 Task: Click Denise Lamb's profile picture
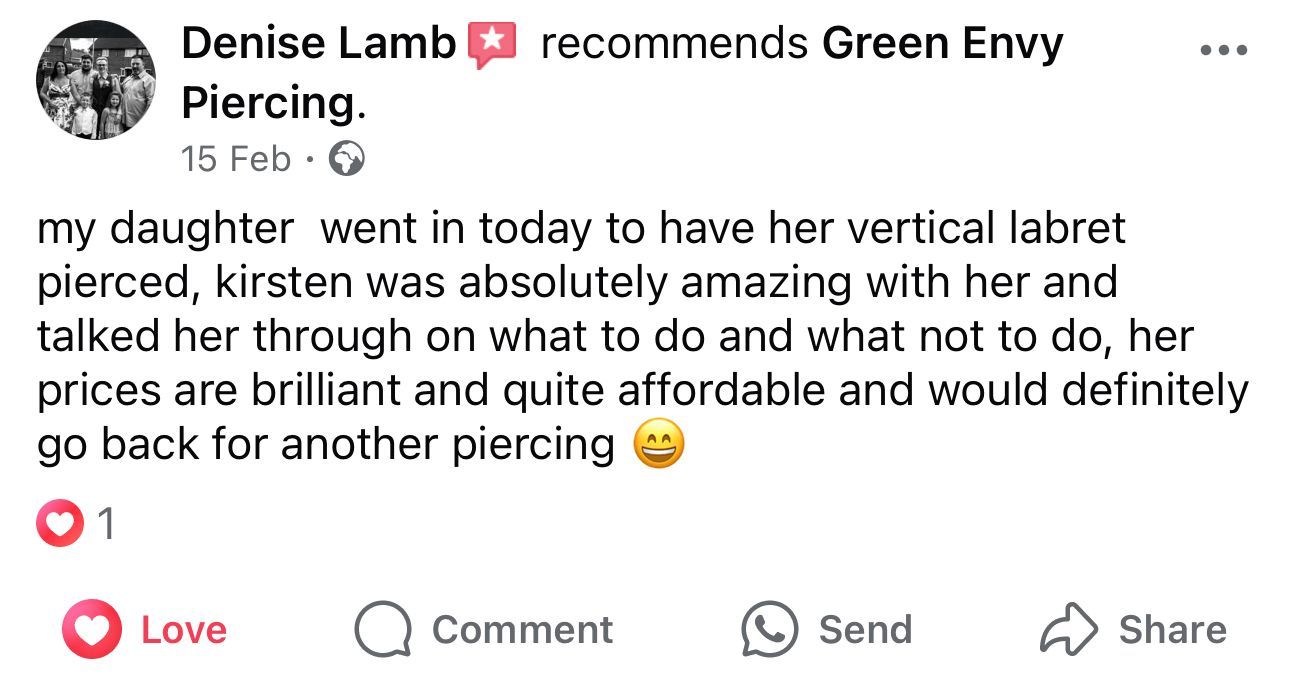click(x=96, y=80)
